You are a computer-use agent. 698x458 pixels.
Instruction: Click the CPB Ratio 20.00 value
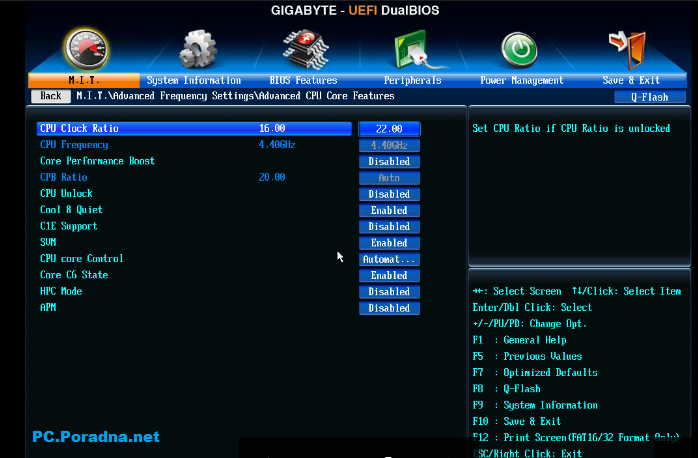point(272,177)
